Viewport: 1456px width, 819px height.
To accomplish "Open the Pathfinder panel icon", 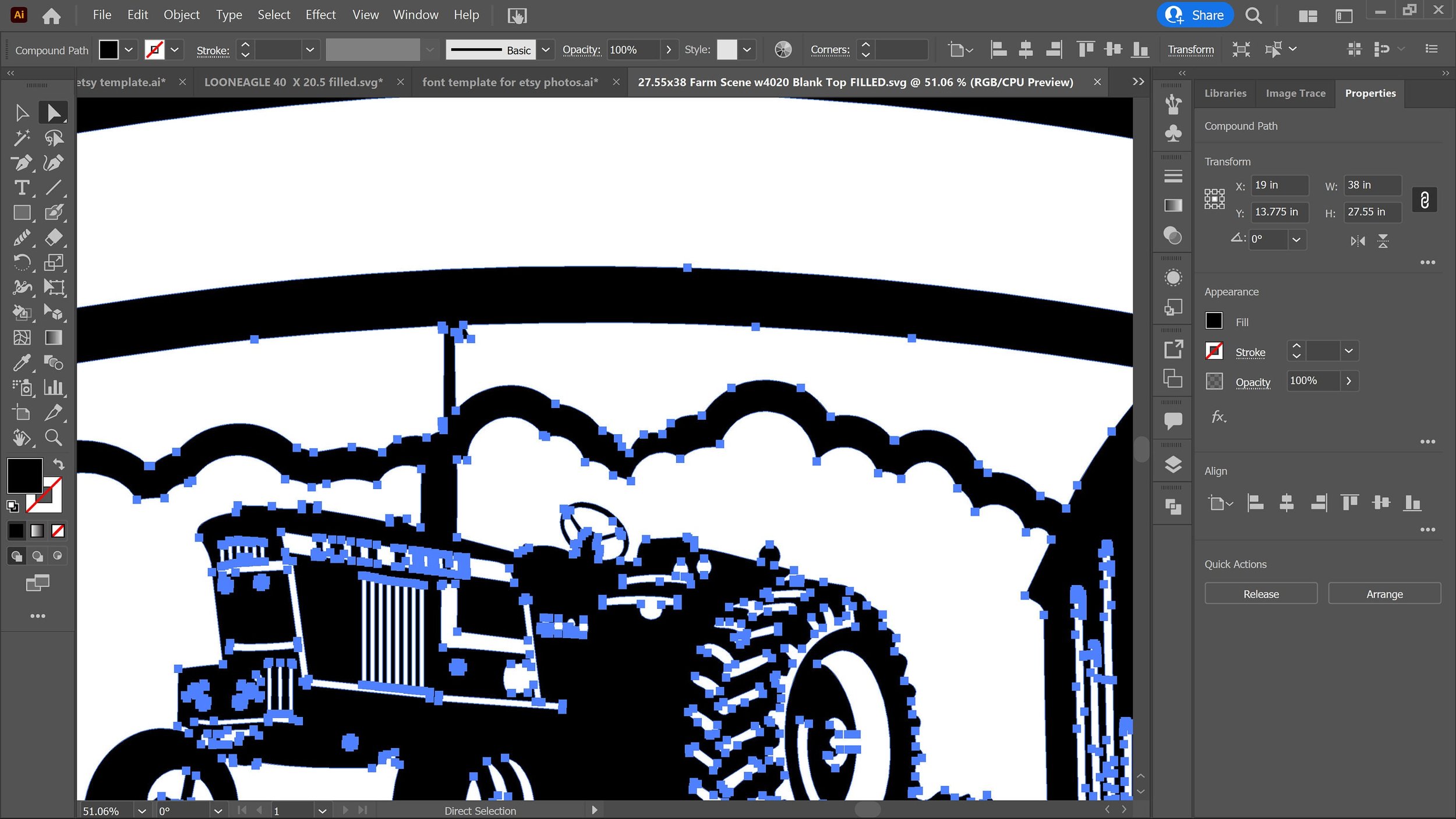I will coord(1172,507).
